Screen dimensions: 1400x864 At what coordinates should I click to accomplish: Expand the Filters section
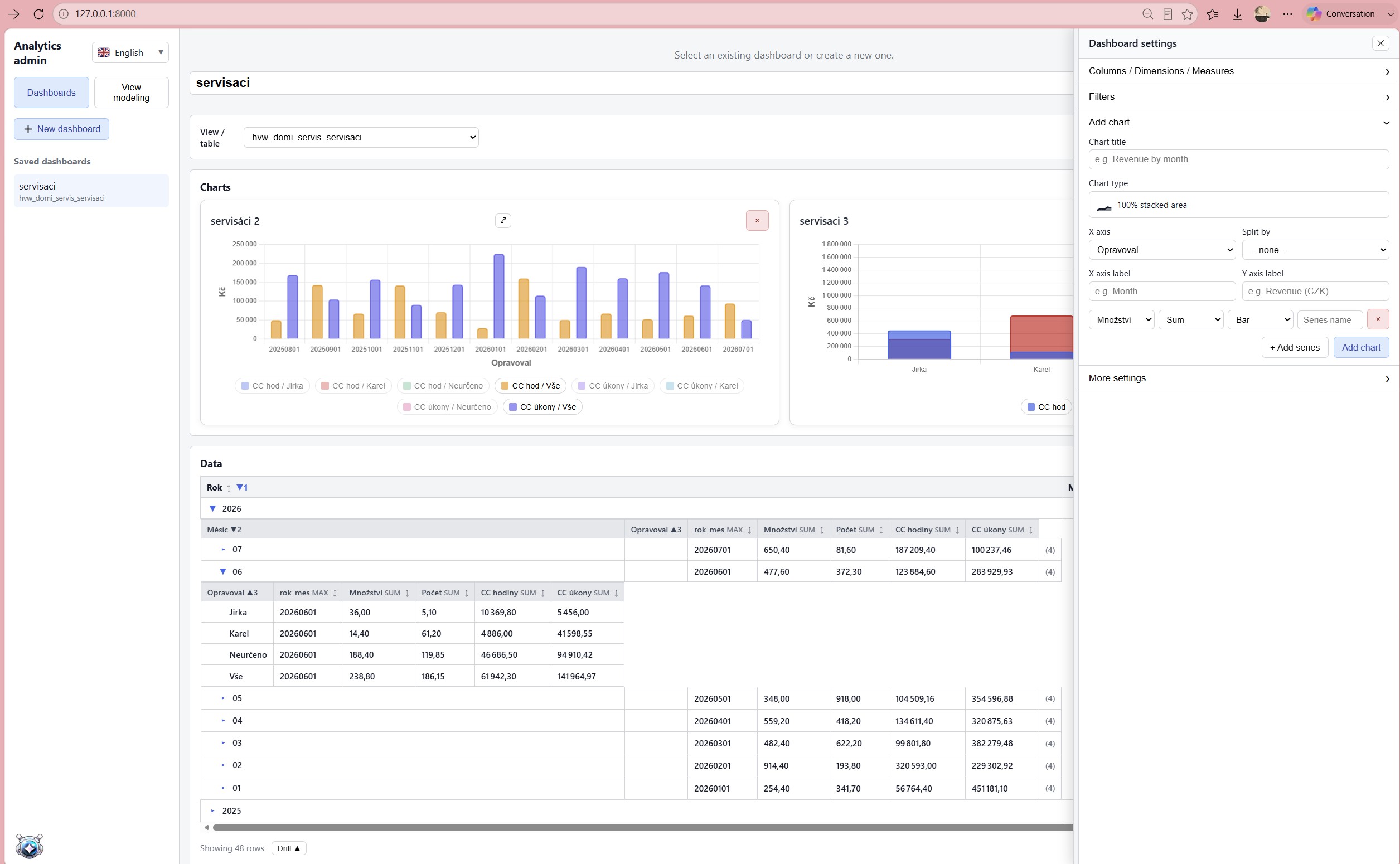[1238, 96]
